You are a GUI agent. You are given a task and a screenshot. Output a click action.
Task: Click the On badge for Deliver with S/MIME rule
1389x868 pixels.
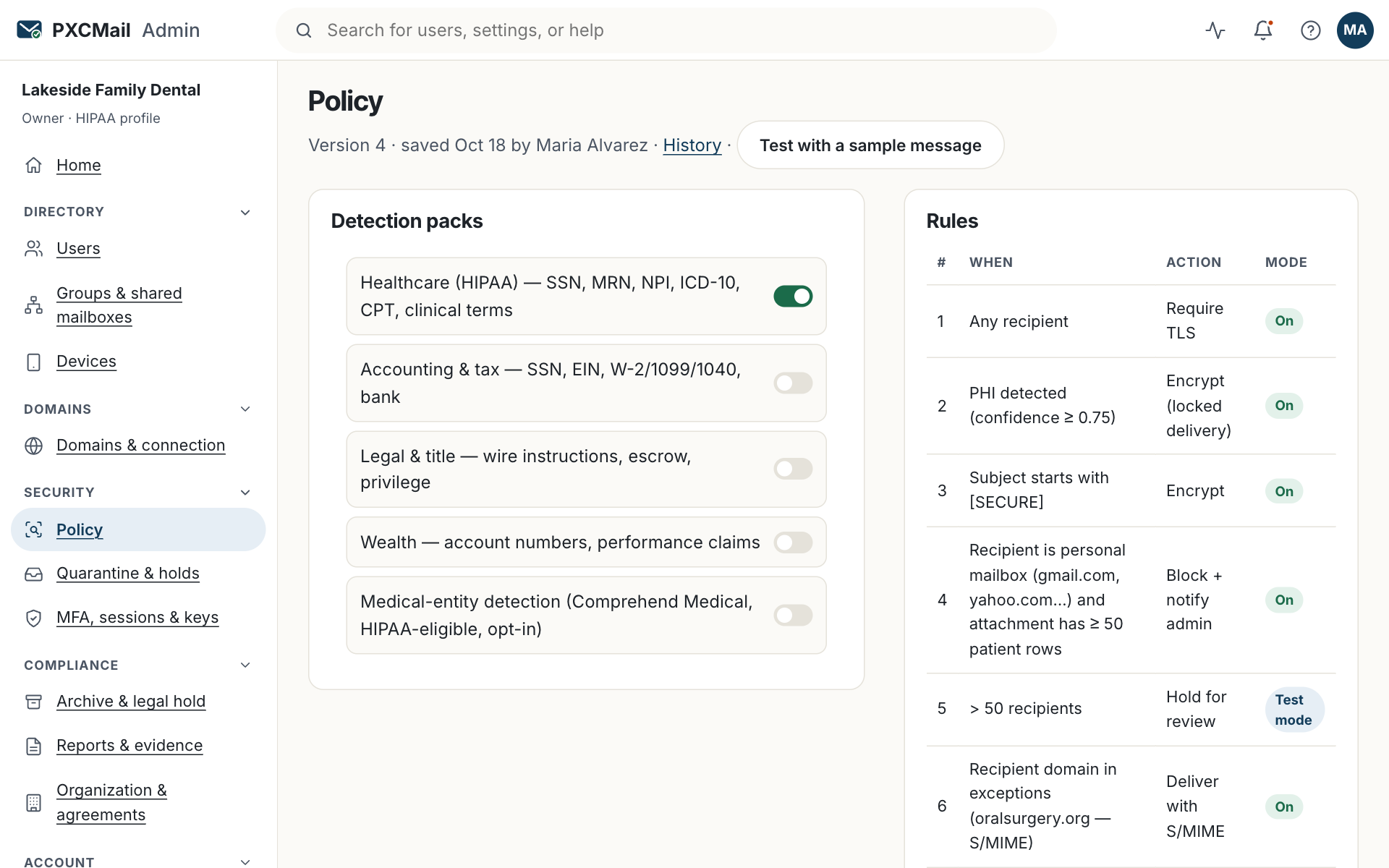coord(1284,807)
